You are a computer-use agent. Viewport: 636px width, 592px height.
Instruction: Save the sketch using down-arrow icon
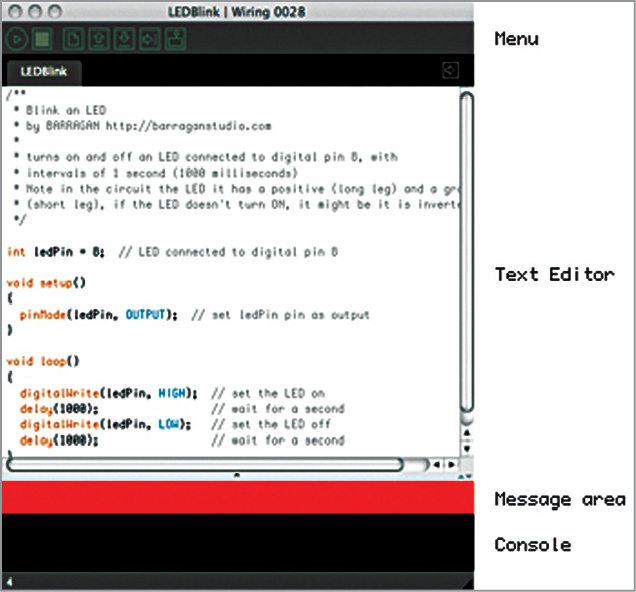124,40
